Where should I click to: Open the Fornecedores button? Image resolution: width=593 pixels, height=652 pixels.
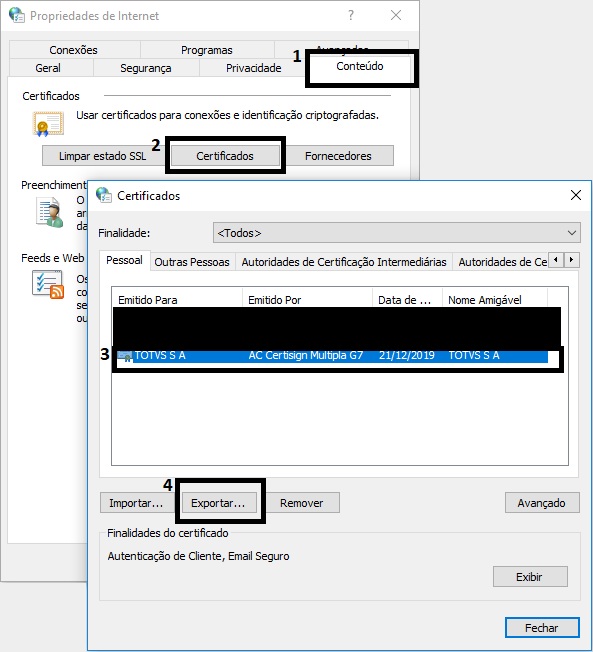[338, 156]
